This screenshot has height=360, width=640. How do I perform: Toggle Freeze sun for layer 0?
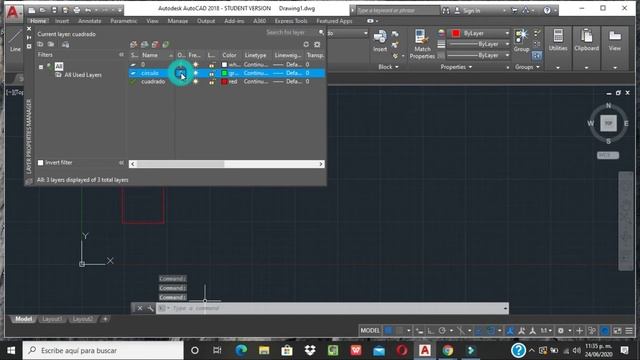[x=196, y=64]
